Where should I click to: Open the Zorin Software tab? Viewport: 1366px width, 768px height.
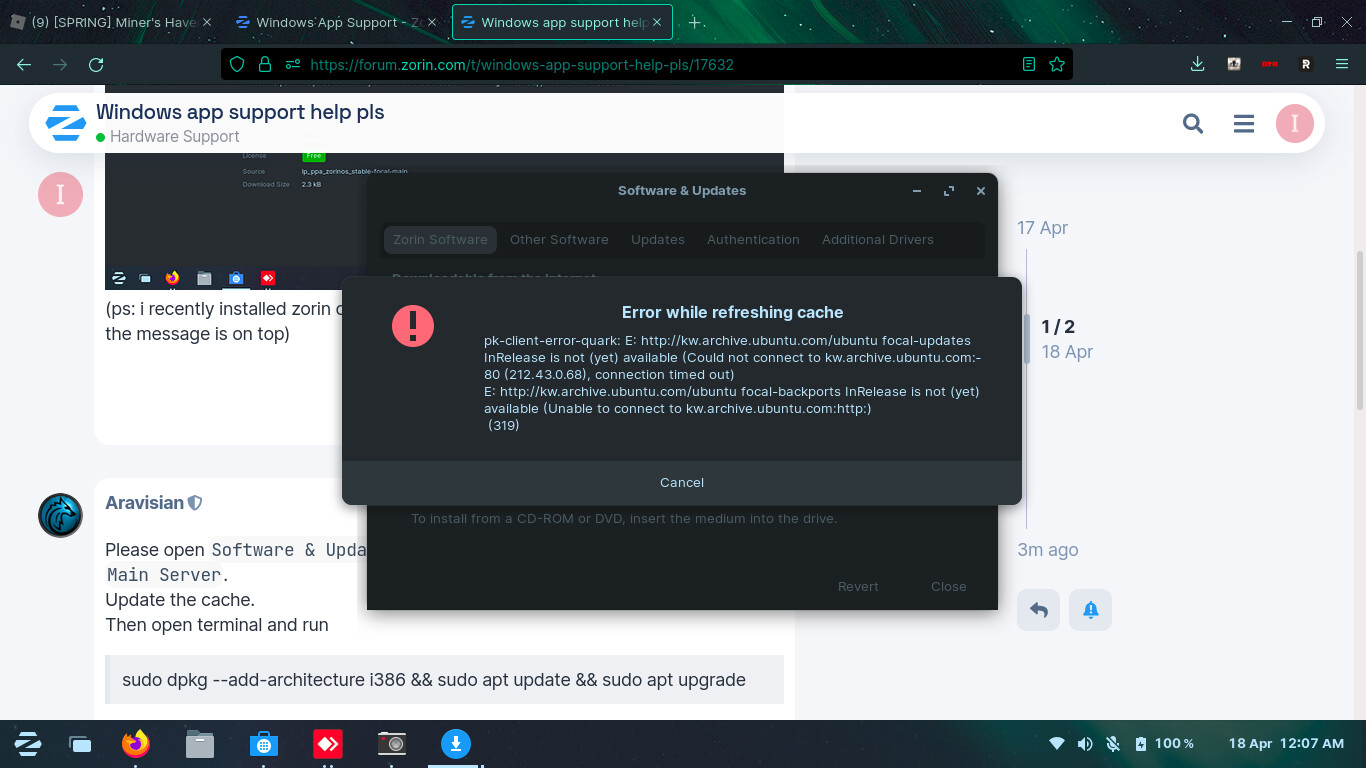[x=440, y=240]
